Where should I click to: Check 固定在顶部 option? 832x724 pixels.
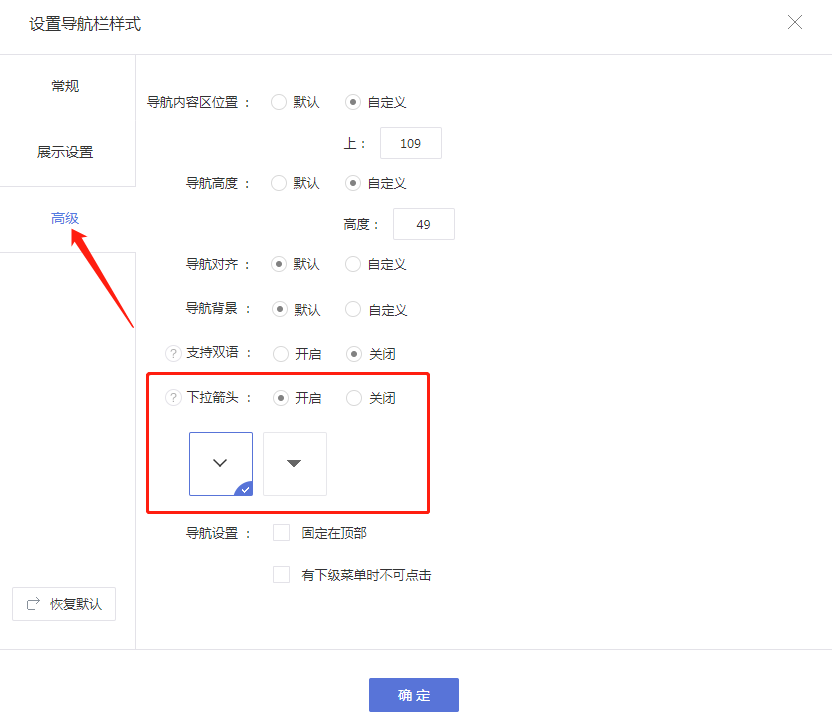pyautogui.click(x=281, y=532)
